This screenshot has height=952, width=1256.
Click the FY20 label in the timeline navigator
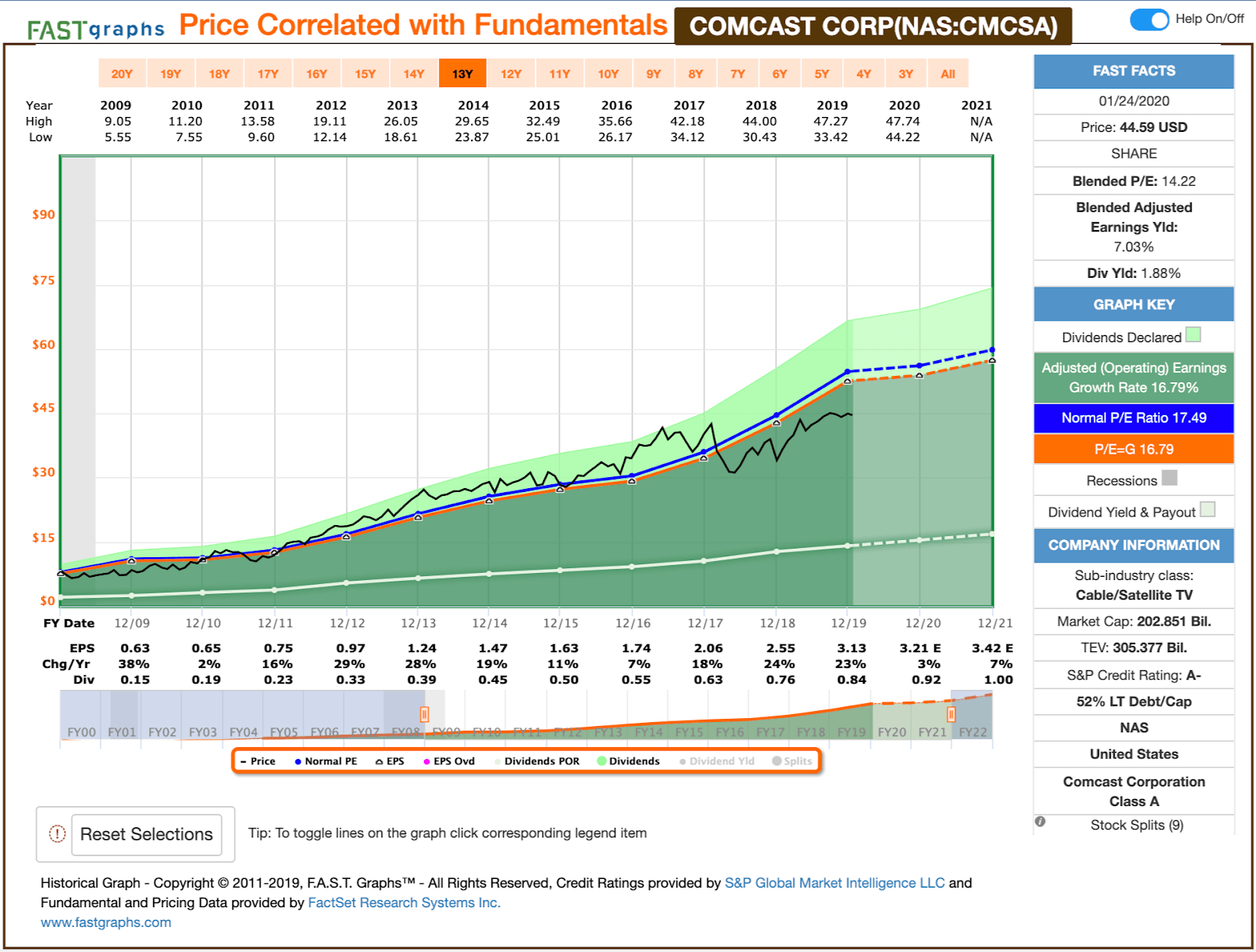[892, 732]
